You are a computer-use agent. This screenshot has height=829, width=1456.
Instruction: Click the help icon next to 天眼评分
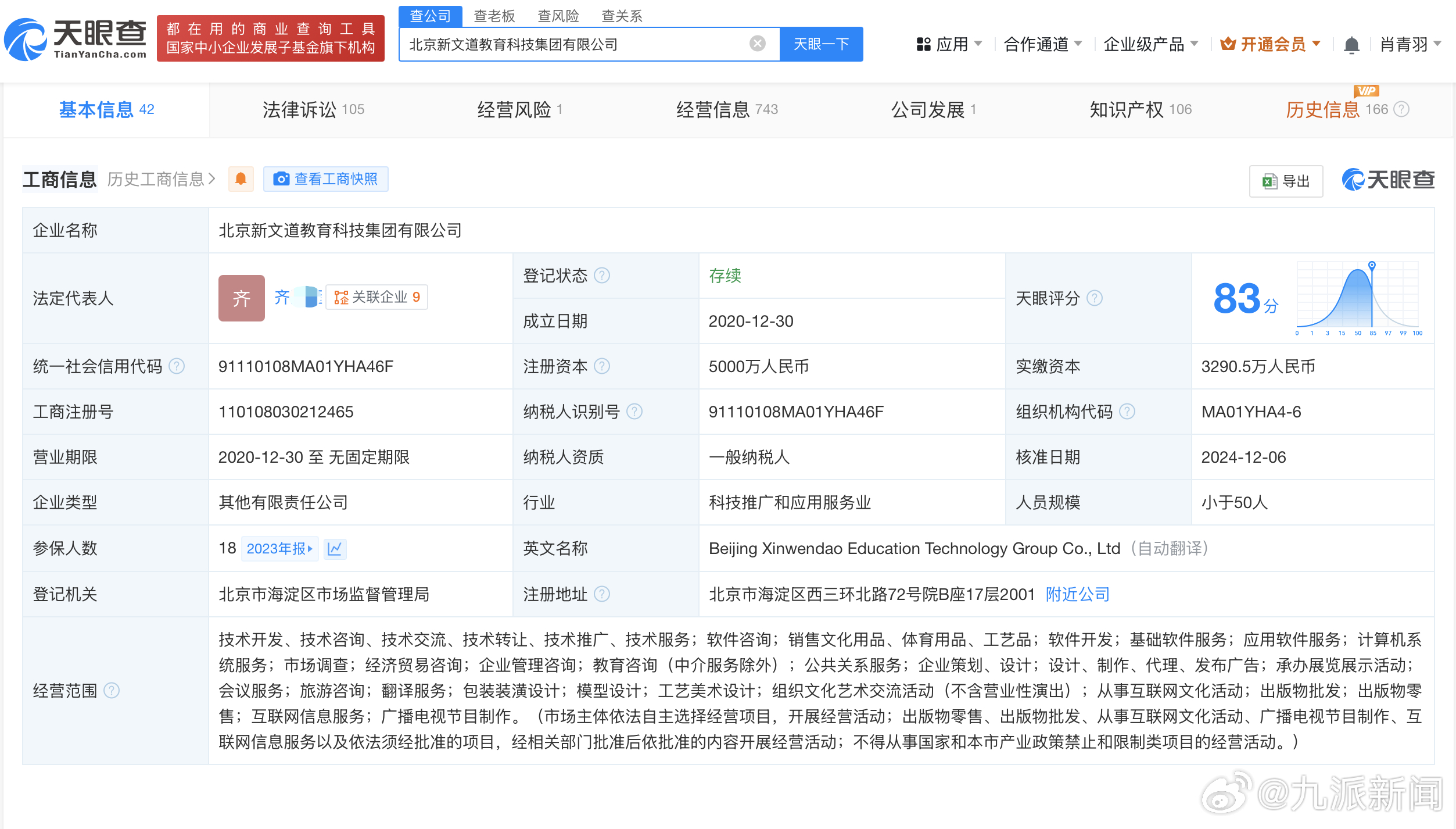[x=1095, y=298]
